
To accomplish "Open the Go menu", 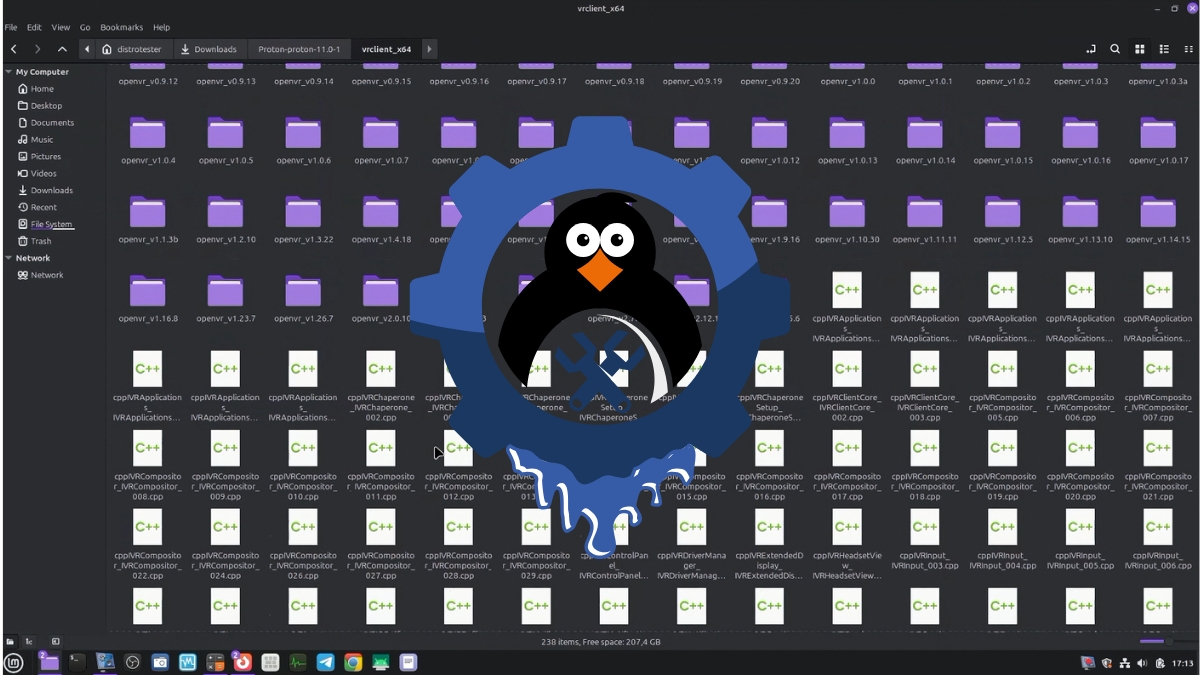I will (85, 27).
